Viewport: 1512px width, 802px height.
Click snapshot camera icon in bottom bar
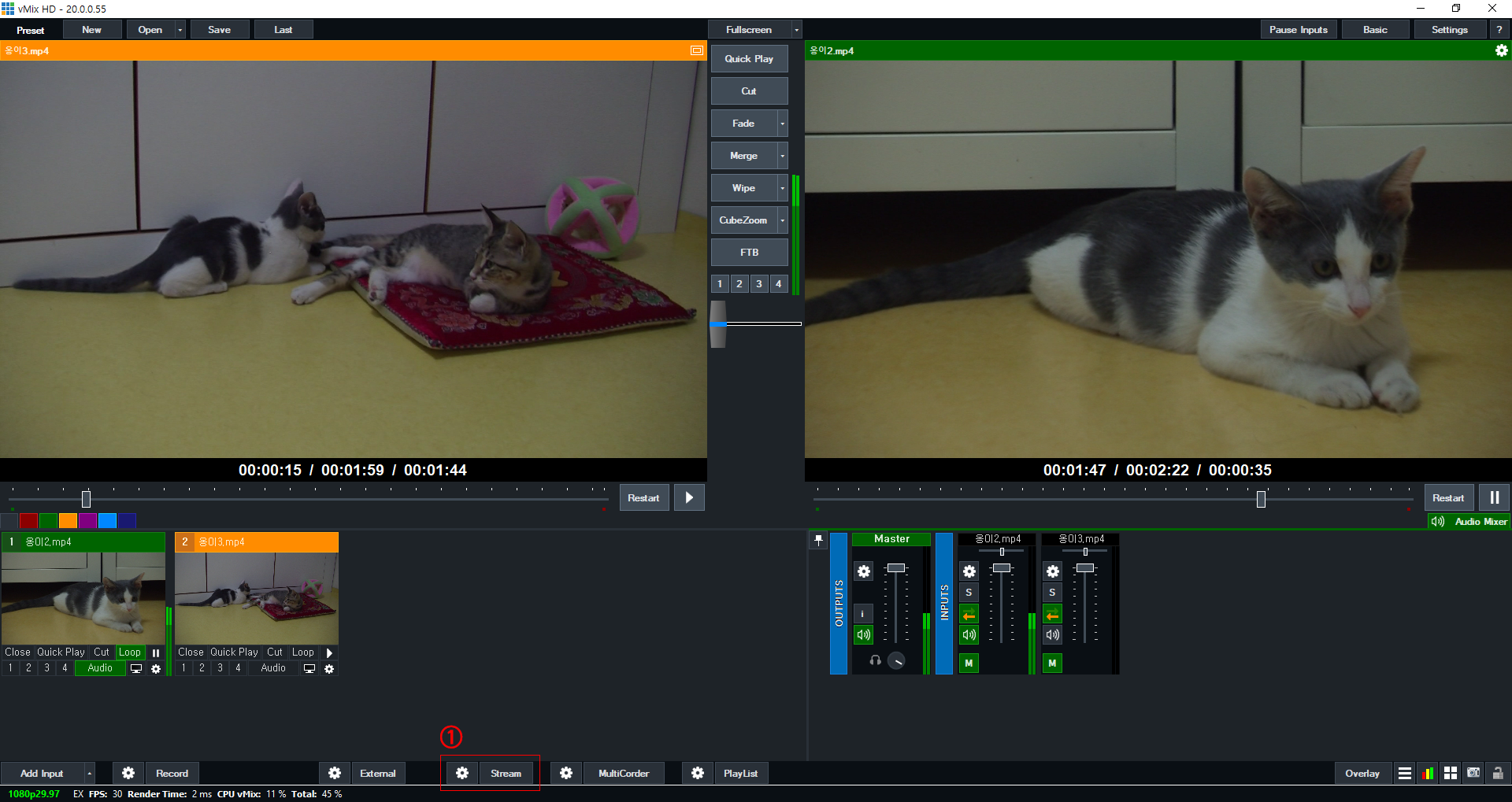point(1473,773)
